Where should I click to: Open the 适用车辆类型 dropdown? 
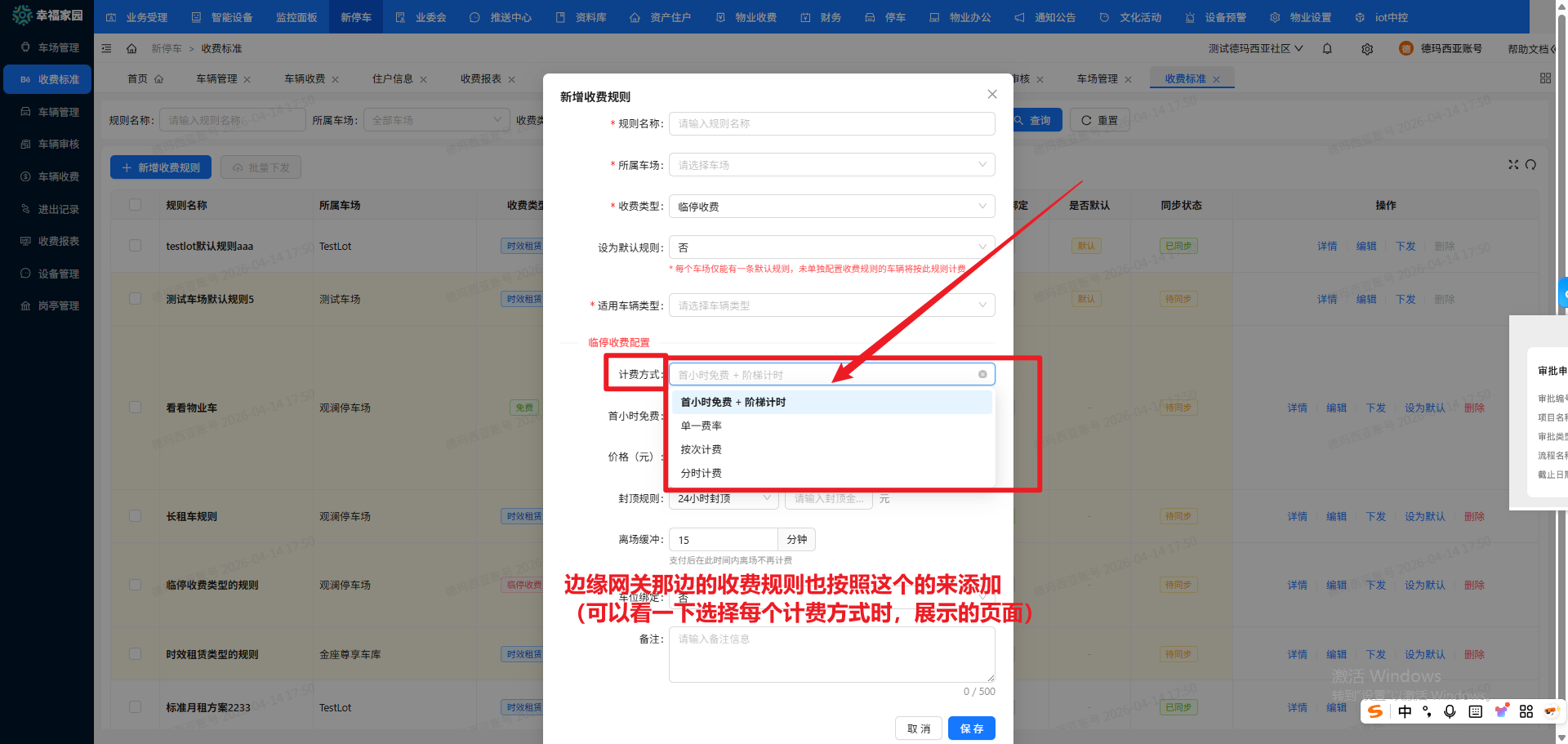[x=831, y=305]
